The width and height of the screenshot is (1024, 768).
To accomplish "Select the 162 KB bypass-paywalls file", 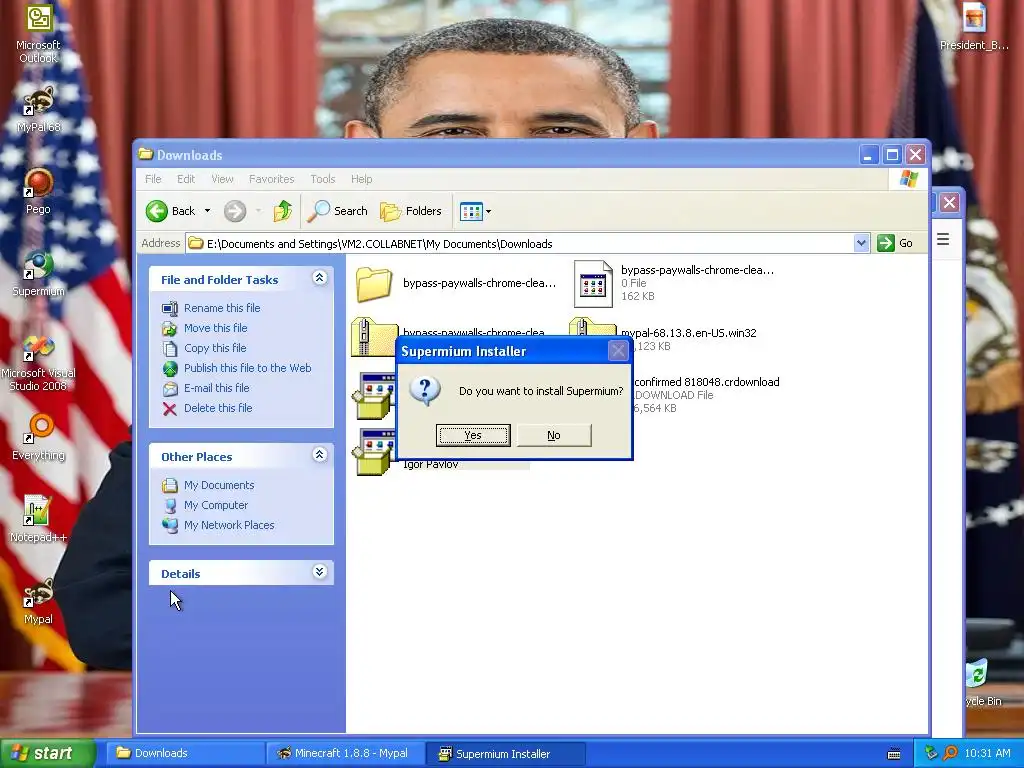I will point(674,283).
